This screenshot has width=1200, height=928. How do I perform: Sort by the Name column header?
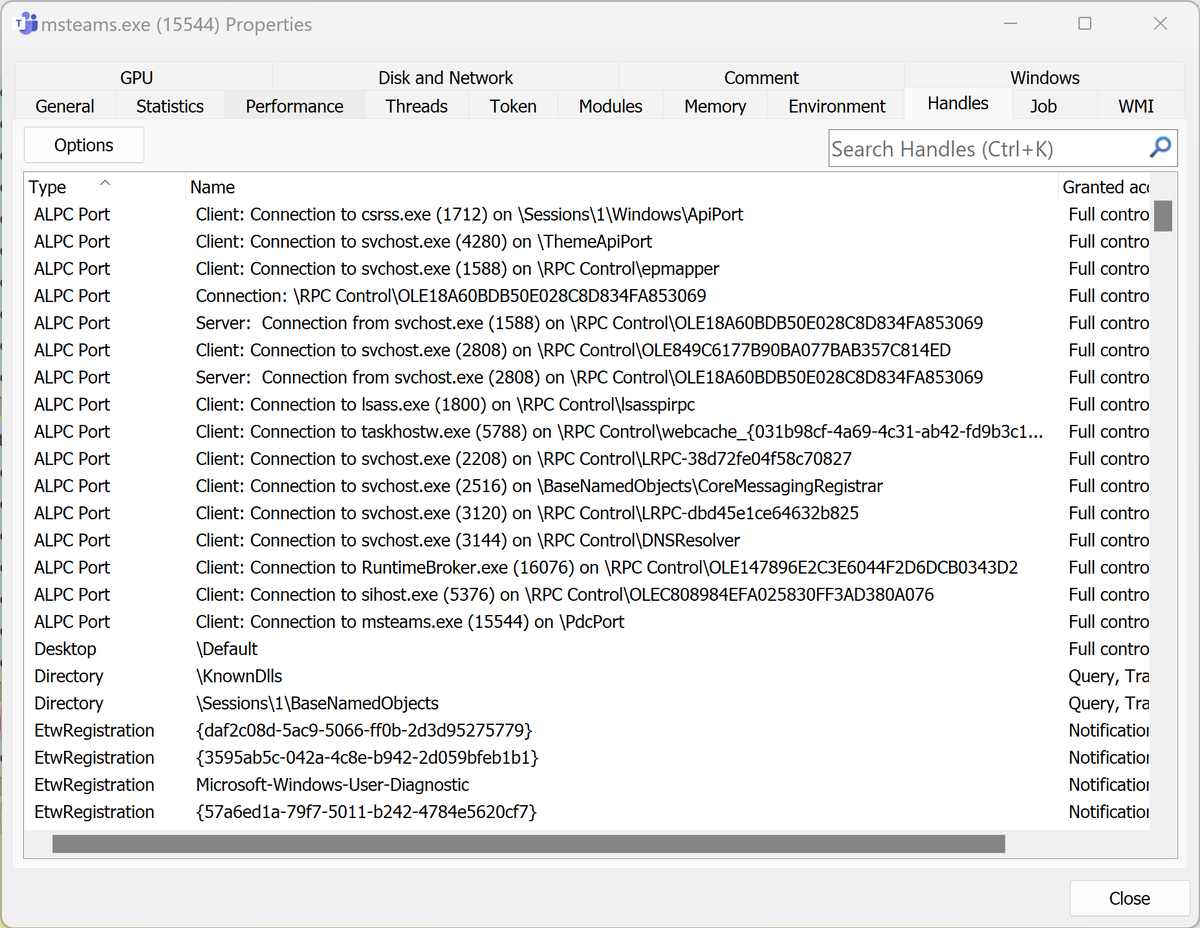pyautogui.click(x=622, y=187)
